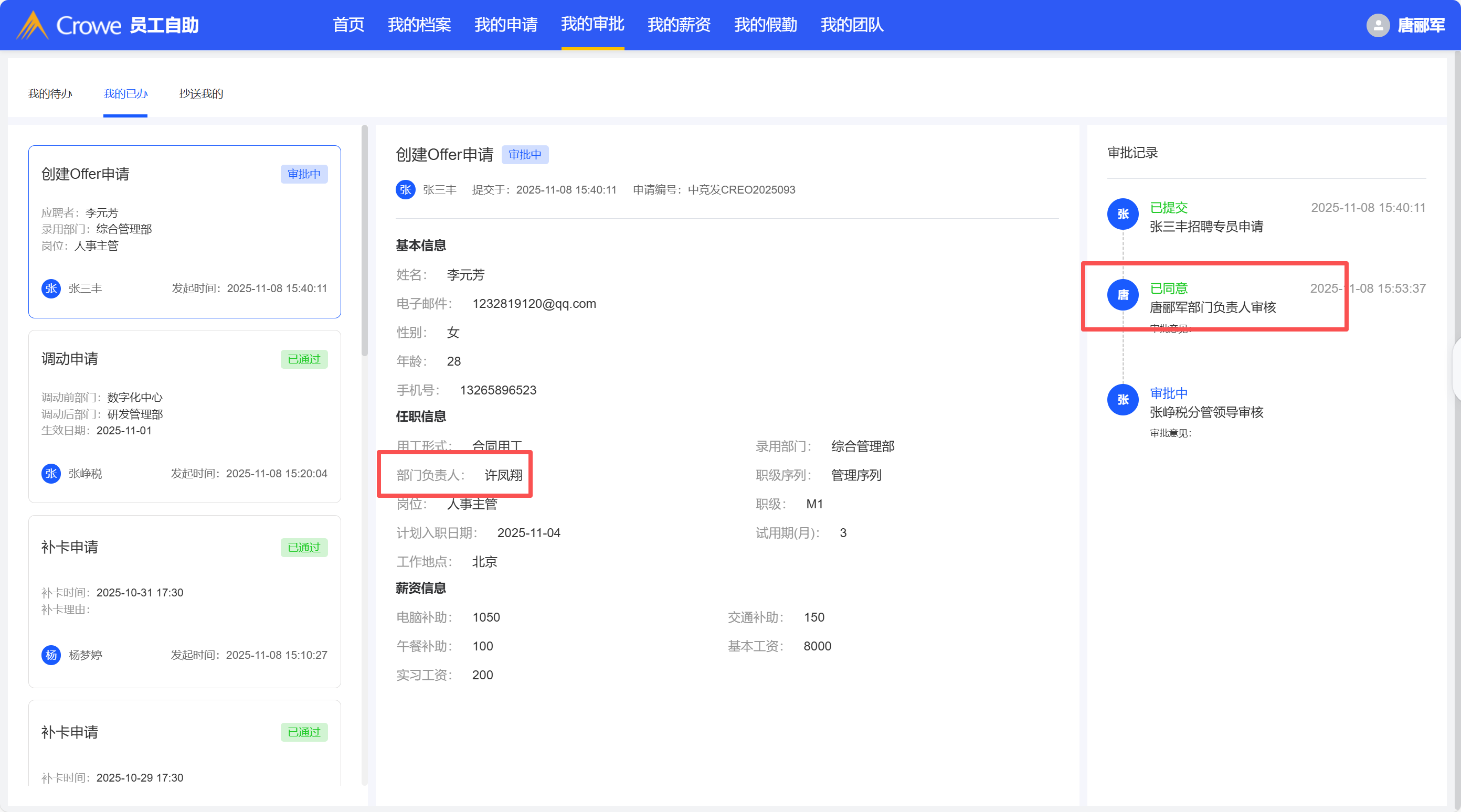Screen dimensions: 1461x812
Task: Click 张三丰 avatar in application header
Action: pyautogui.click(x=405, y=189)
